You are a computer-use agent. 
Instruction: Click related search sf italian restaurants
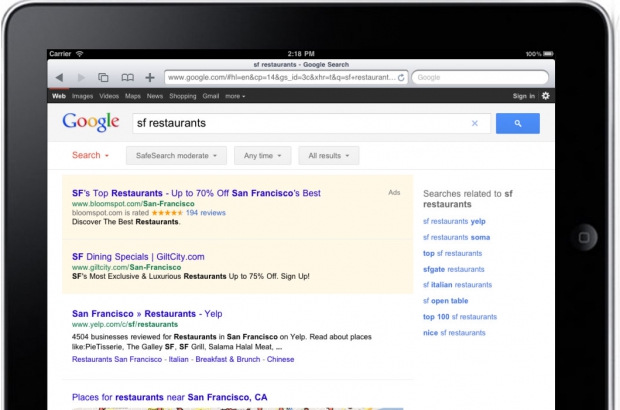(457, 285)
